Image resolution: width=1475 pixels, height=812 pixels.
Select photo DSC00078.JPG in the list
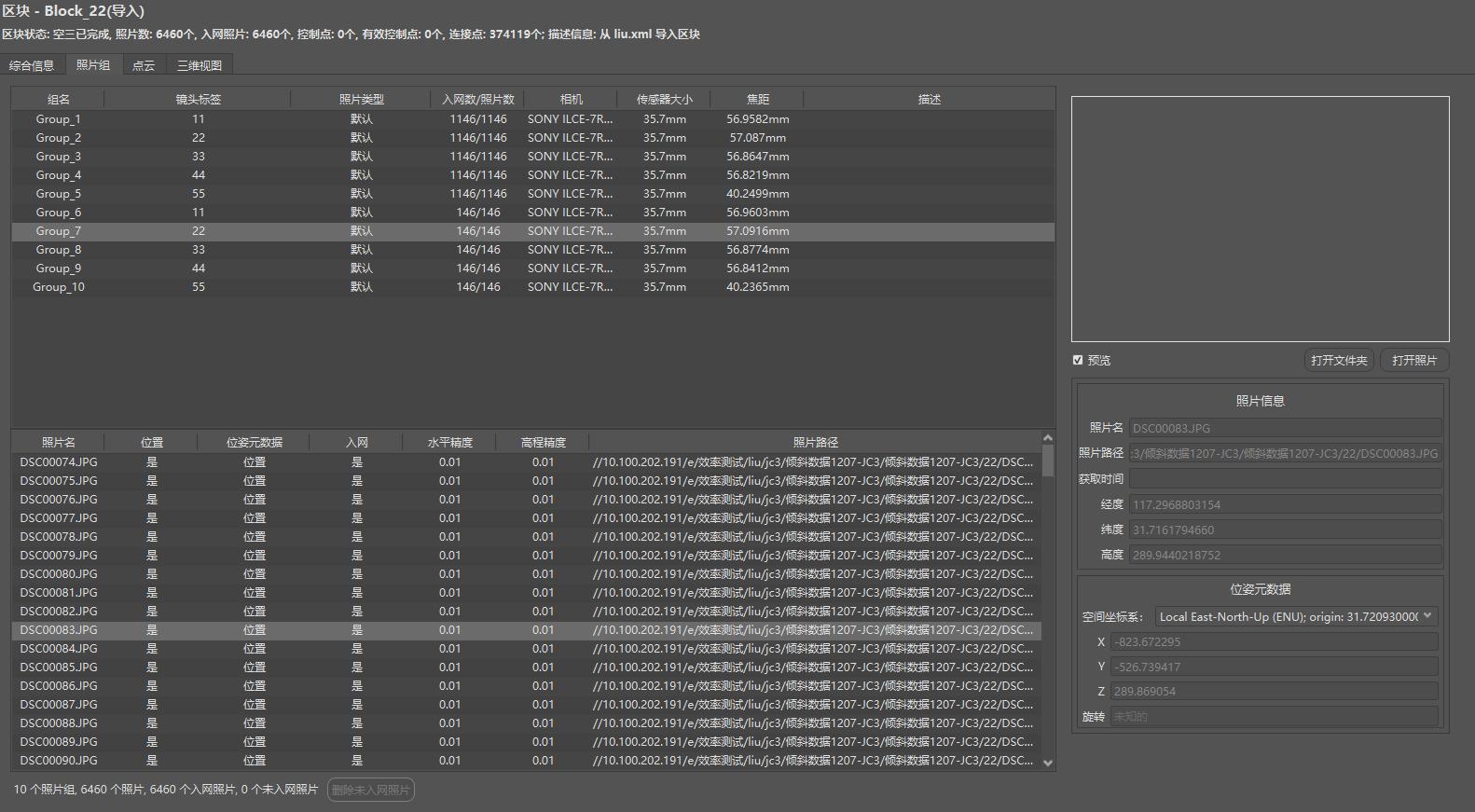[526, 537]
